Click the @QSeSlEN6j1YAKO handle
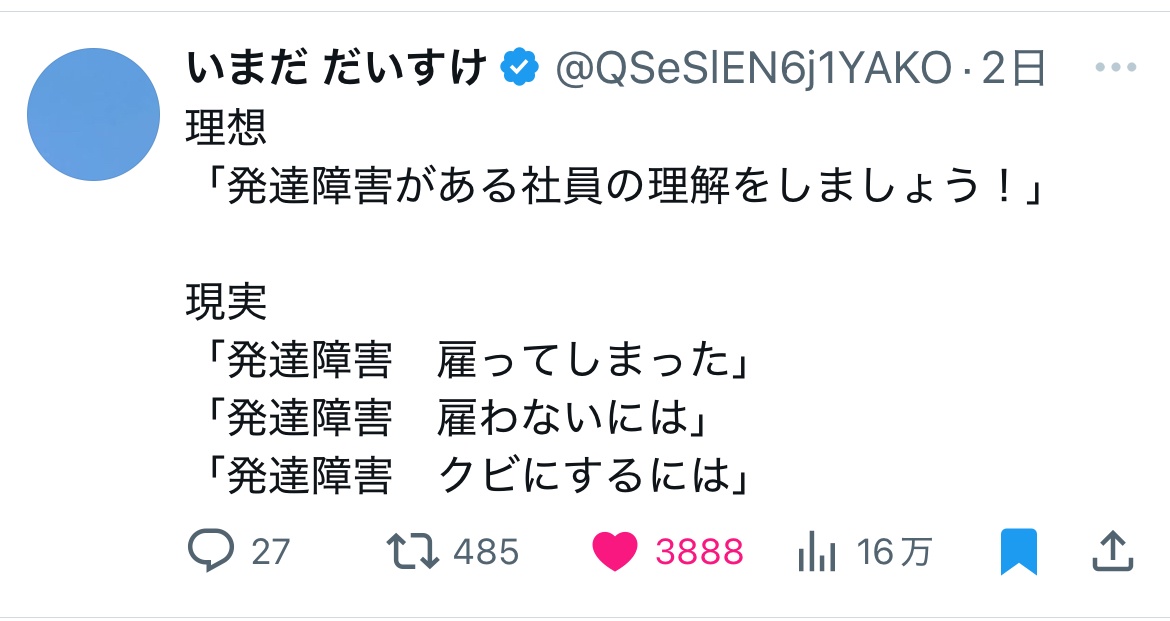The height and width of the screenshot is (621, 1170). click(752, 68)
